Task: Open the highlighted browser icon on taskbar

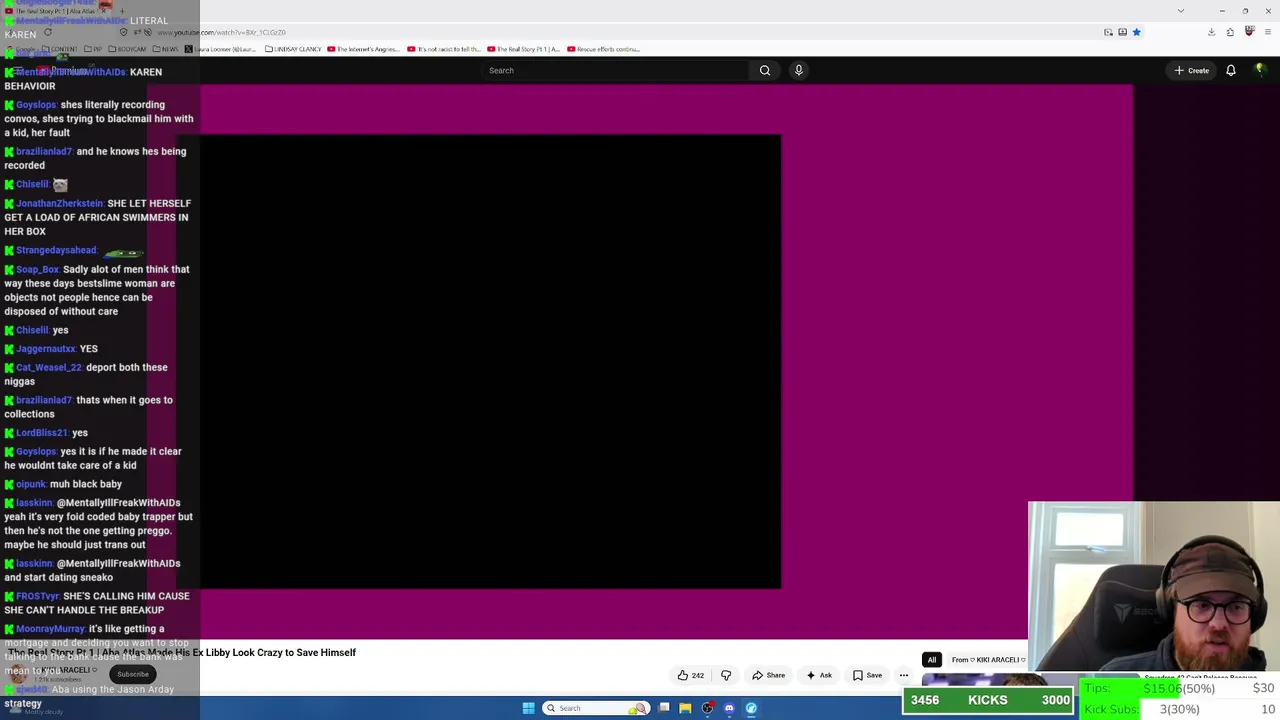Action: (x=751, y=708)
